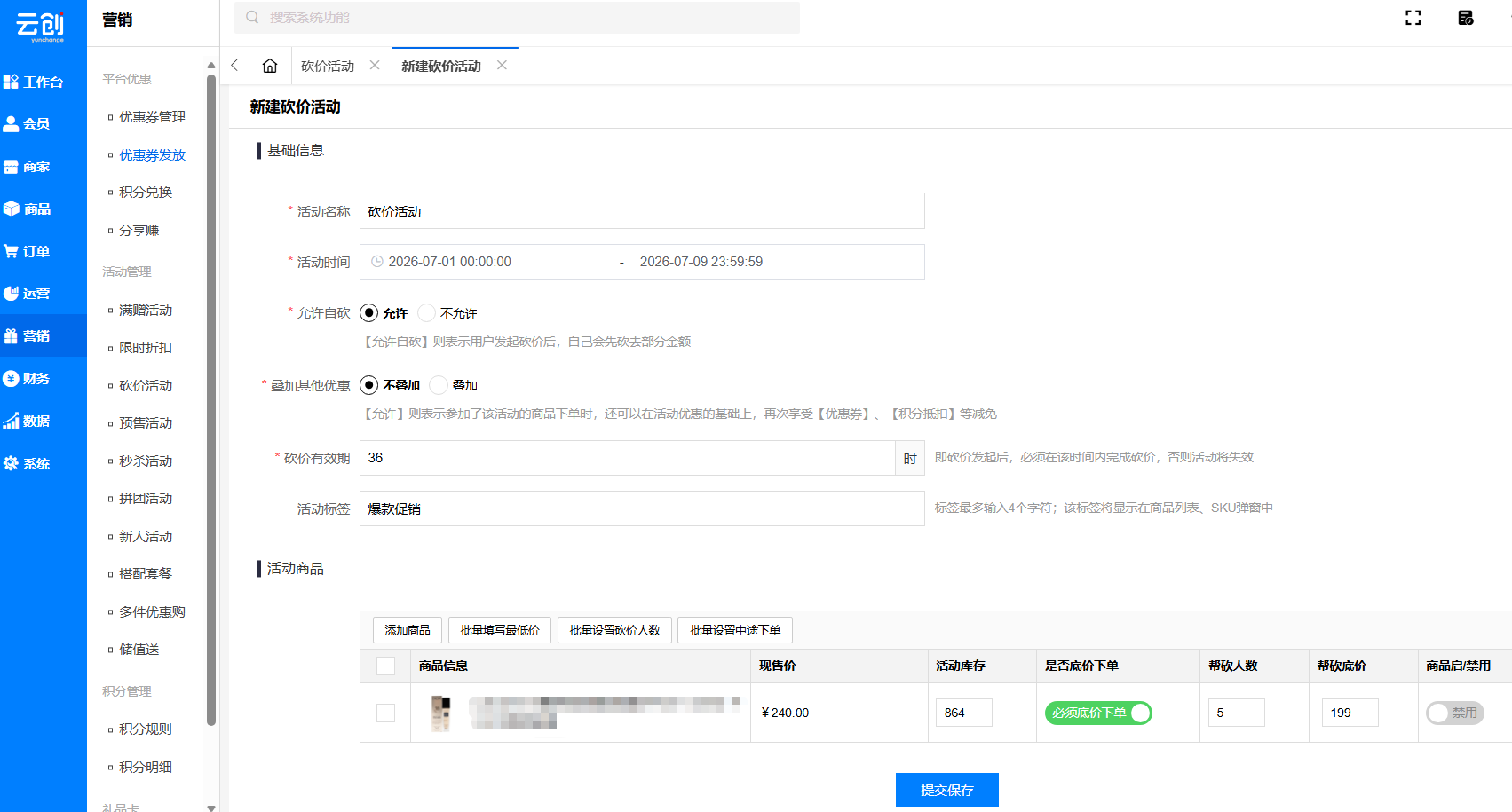
Task: Open 砍价活动 item in the side menu
Action: [x=146, y=386]
